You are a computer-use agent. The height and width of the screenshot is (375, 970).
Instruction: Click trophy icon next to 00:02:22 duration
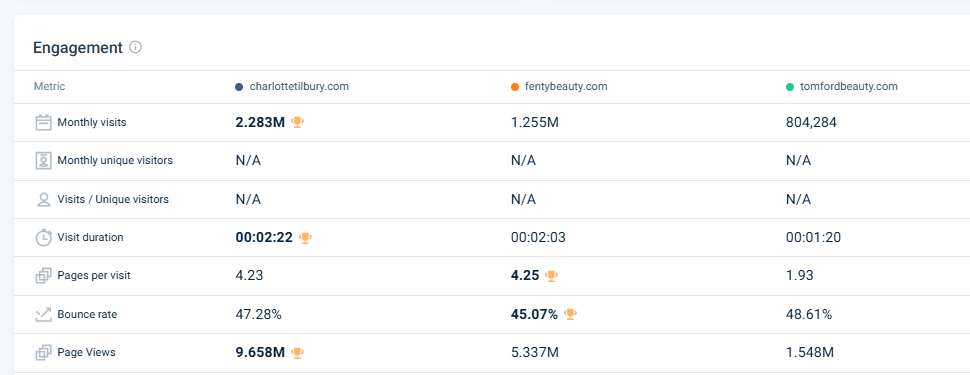click(305, 238)
